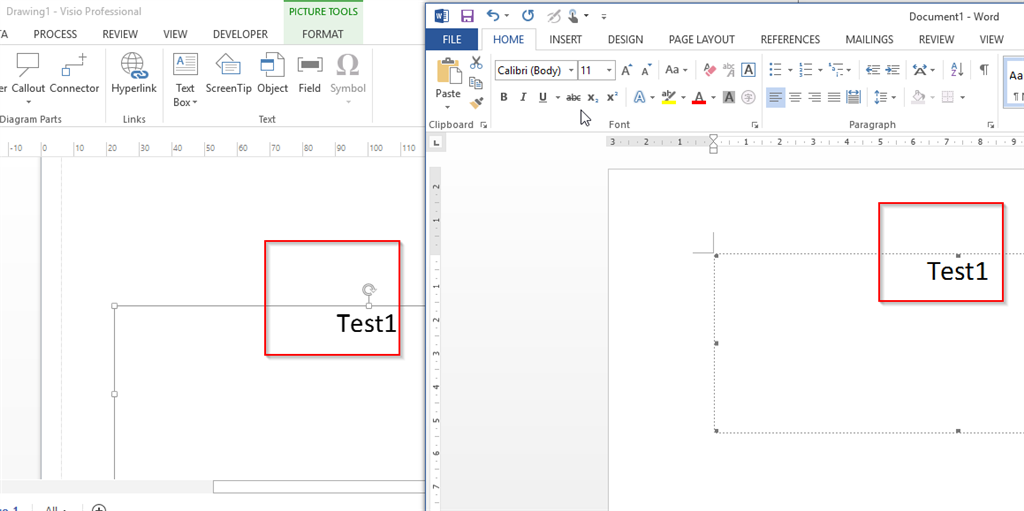Open the font size 11 dropdown

(610, 70)
